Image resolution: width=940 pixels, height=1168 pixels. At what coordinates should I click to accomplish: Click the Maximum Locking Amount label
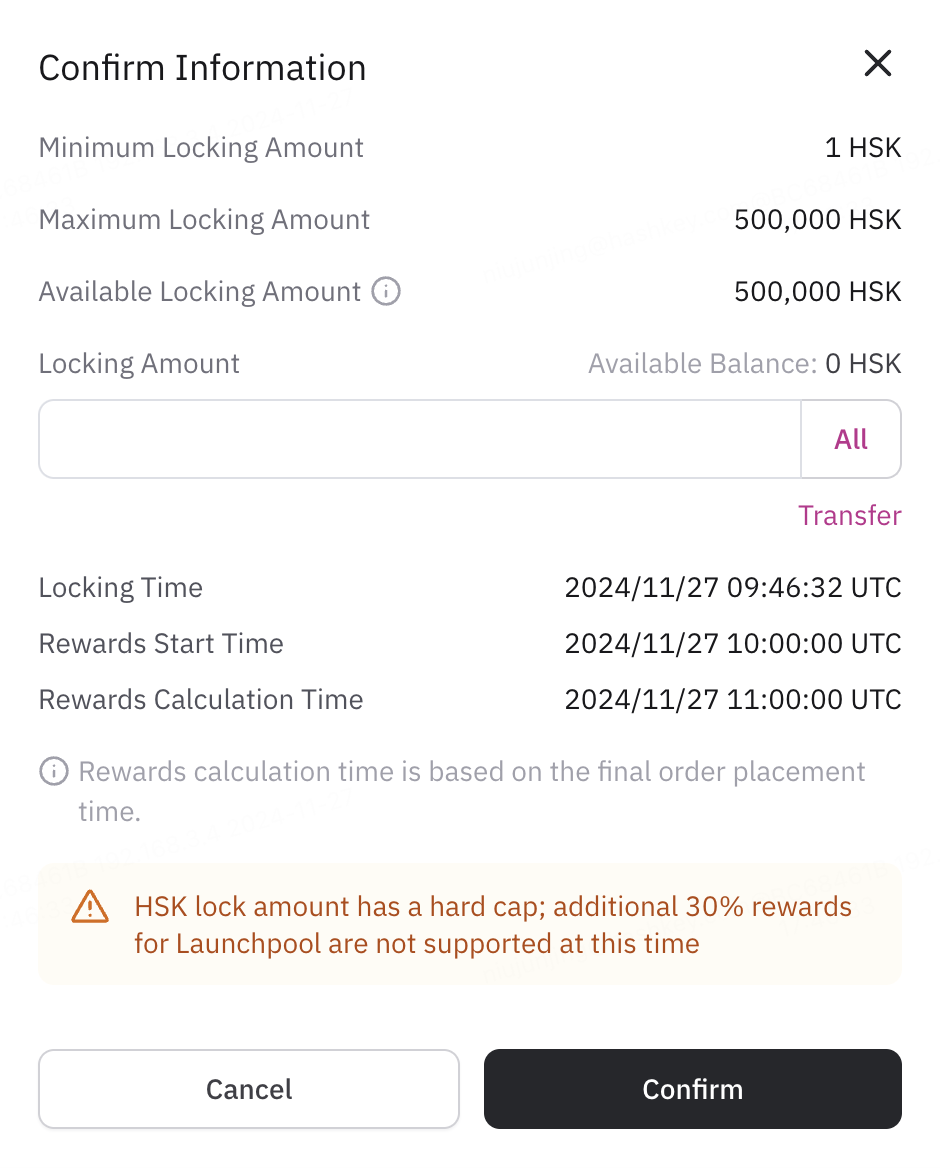point(204,220)
